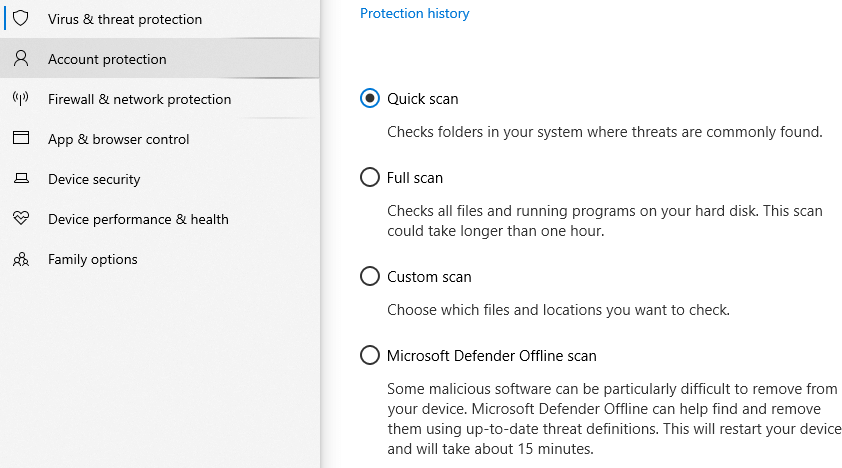Viewport: 842px width, 468px height.
Task: Open Device performance & health page
Action: (x=159, y=219)
